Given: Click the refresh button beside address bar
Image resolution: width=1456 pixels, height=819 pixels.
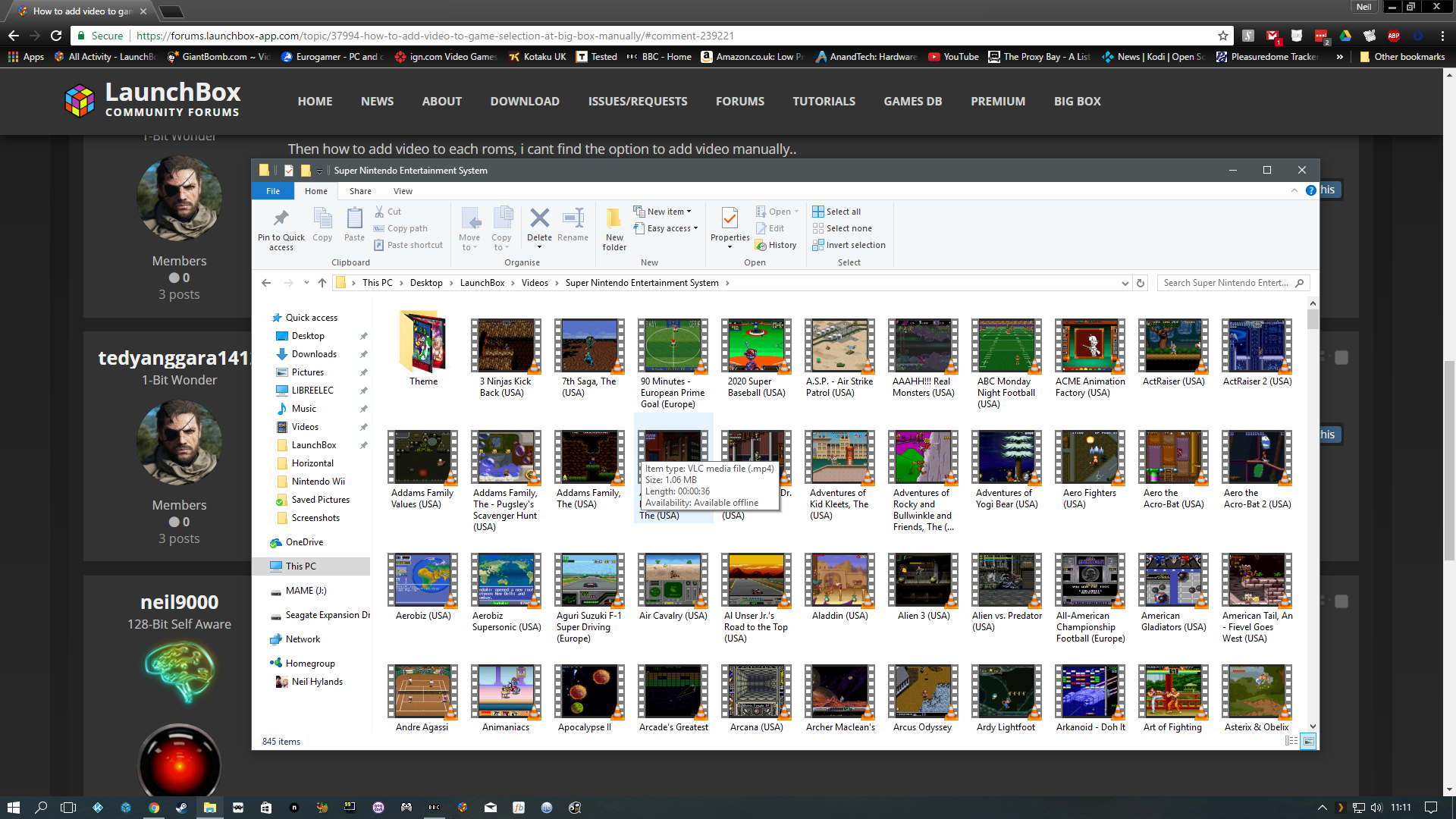Looking at the screenshot, I should (1140, 283).
